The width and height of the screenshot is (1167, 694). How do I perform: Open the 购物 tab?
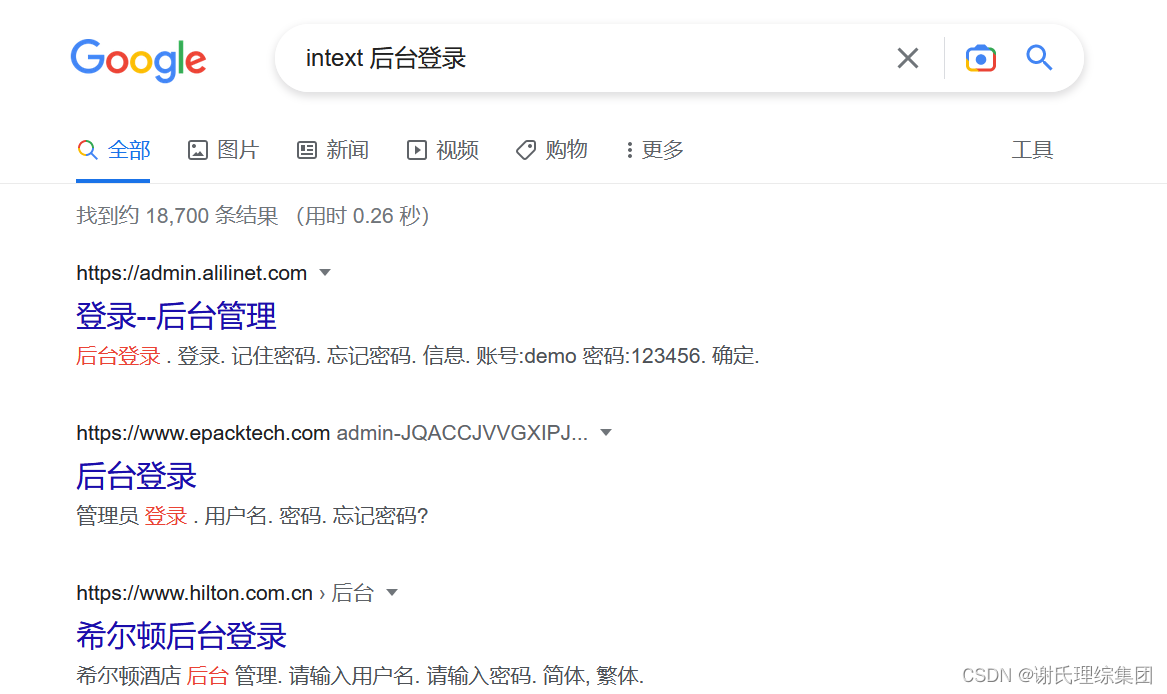[551, 150]
